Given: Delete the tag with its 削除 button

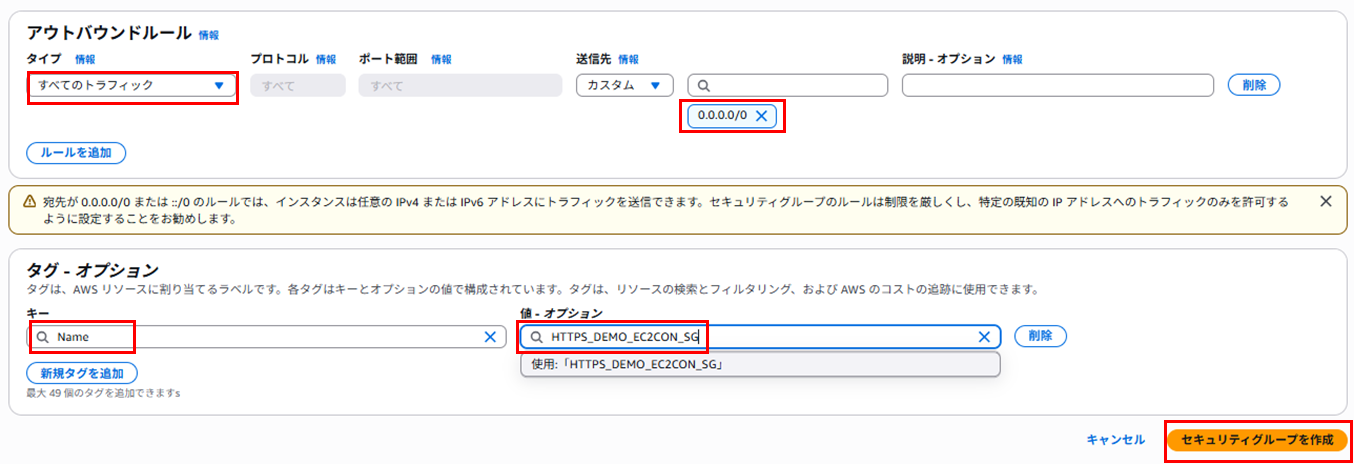Looking at the screenshot, I should (1040, 336).
